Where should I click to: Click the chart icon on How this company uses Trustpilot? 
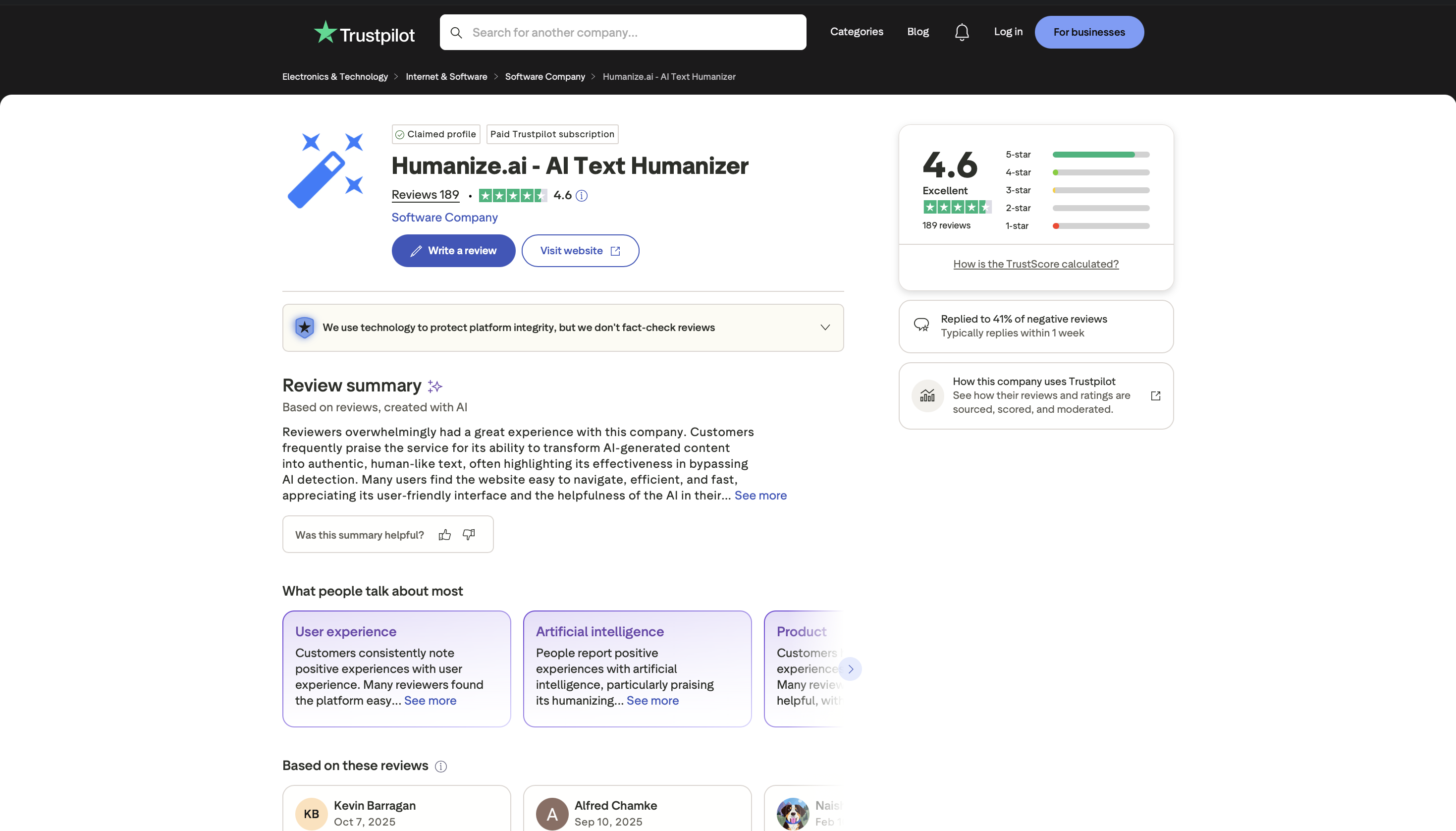click(x=927, y=395)
